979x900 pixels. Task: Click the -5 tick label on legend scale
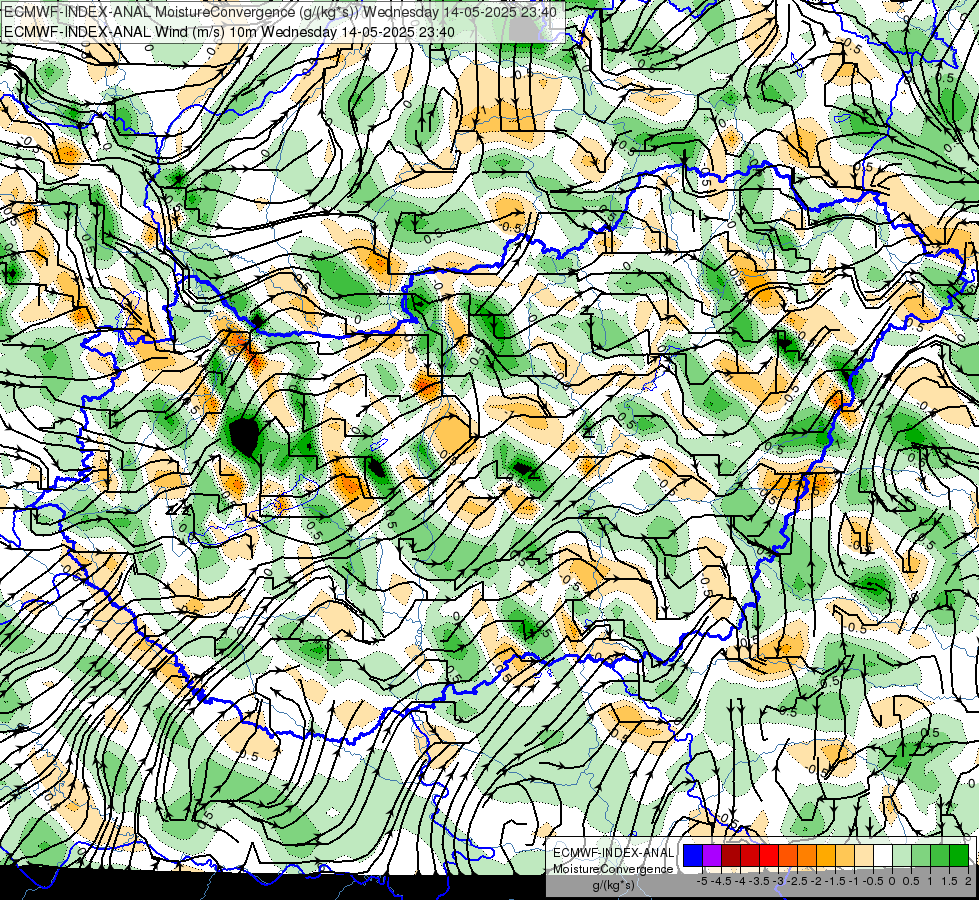click(x=702, y=881)
